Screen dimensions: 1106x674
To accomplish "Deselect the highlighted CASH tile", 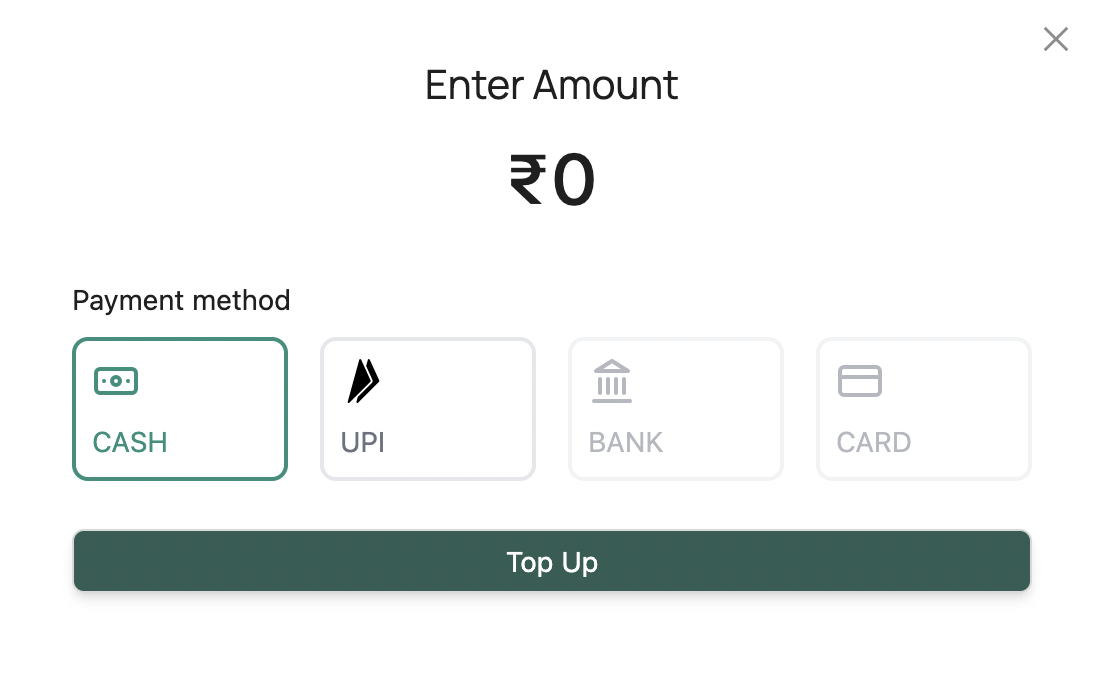I will [180, 408].
